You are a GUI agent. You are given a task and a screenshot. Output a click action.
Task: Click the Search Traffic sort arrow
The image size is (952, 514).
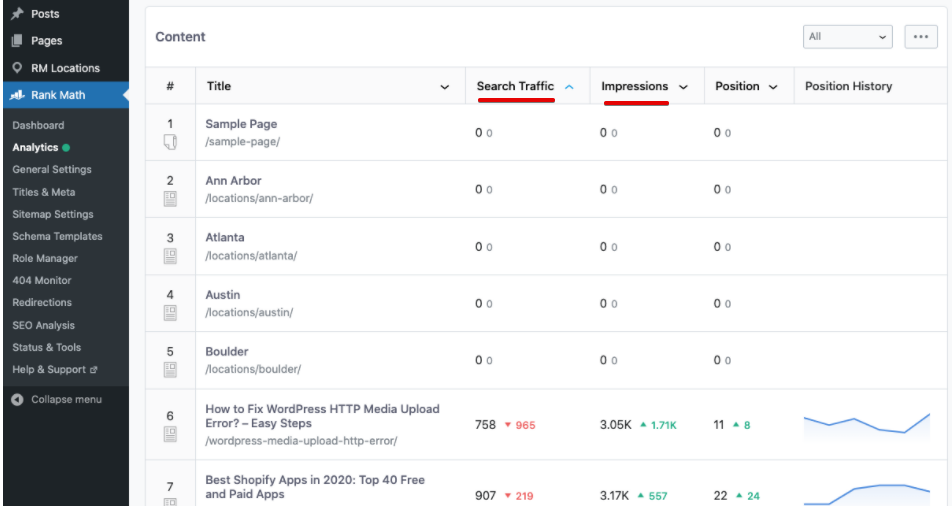pyautogui.click(x=569, y=87)
